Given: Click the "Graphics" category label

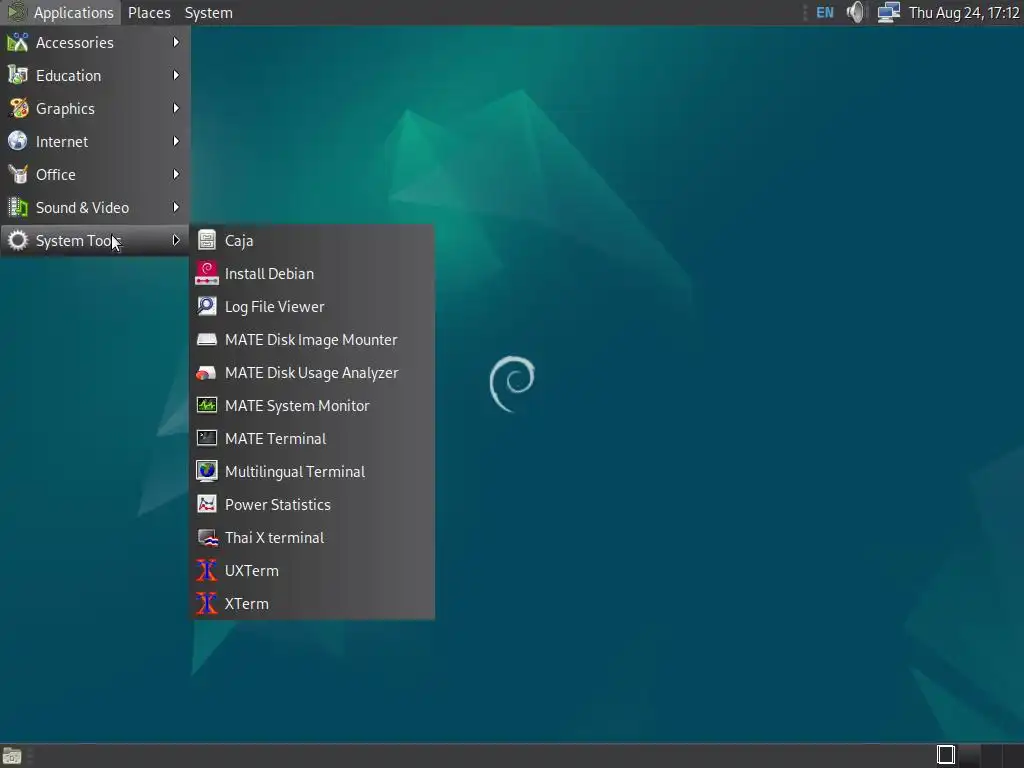Looking at the screenshot, I should pyautogui.click(x=65, y=108).
